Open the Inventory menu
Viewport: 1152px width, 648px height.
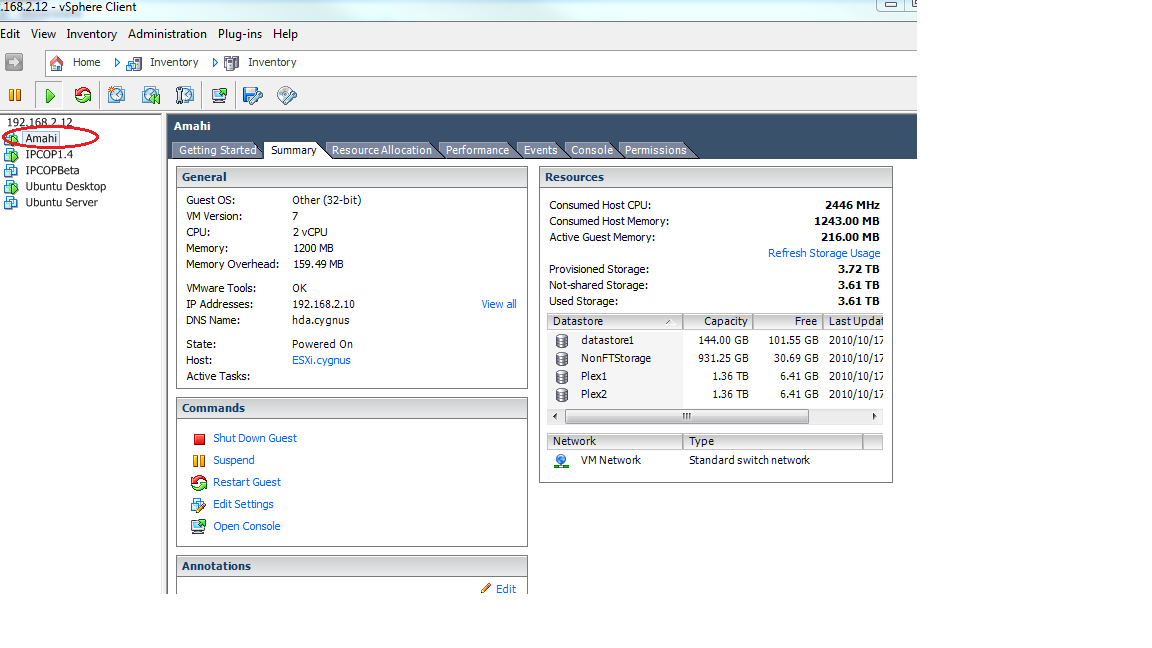click(x=91, y=34)
